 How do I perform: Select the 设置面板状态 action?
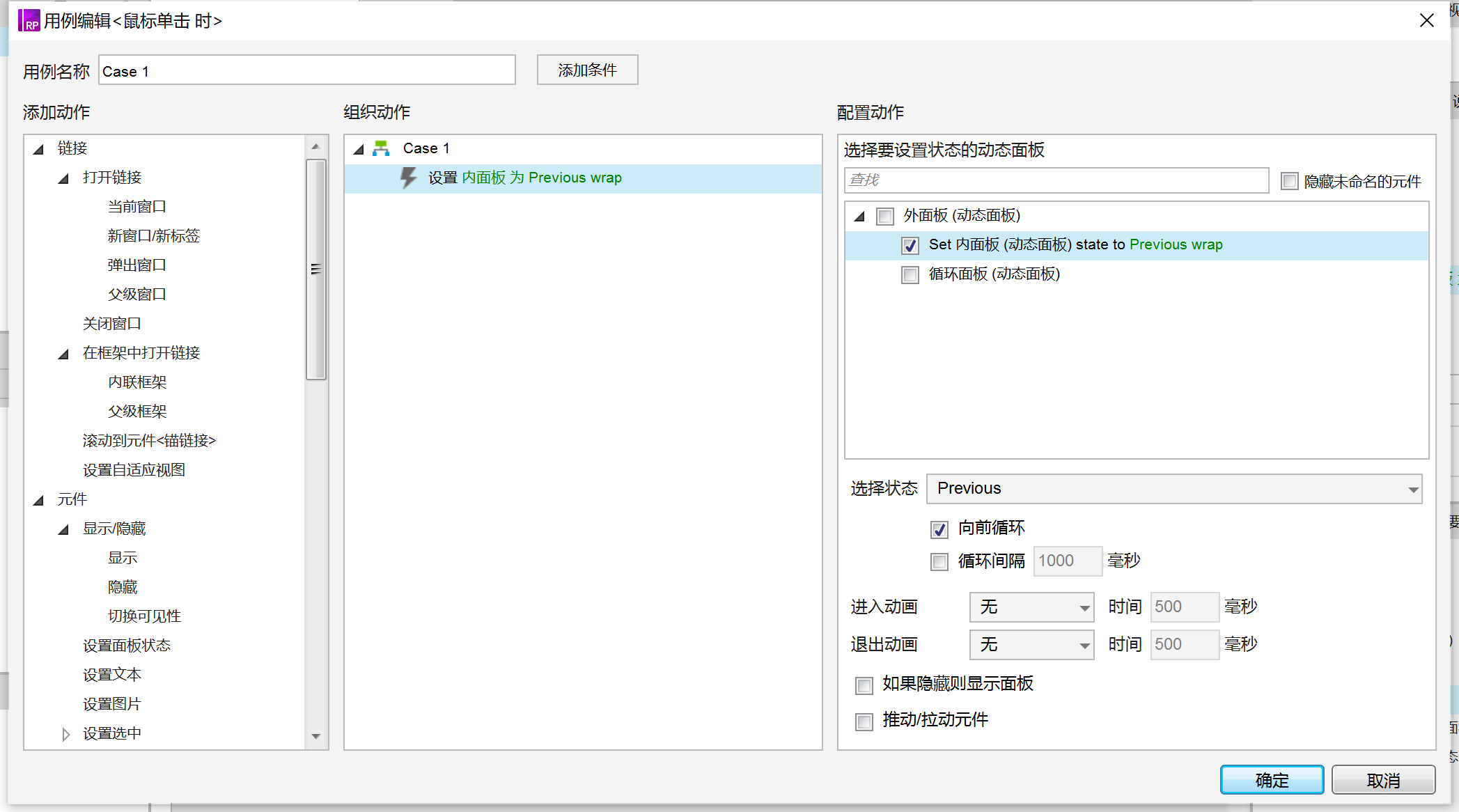pyautogui.click(x=127, y=645)
